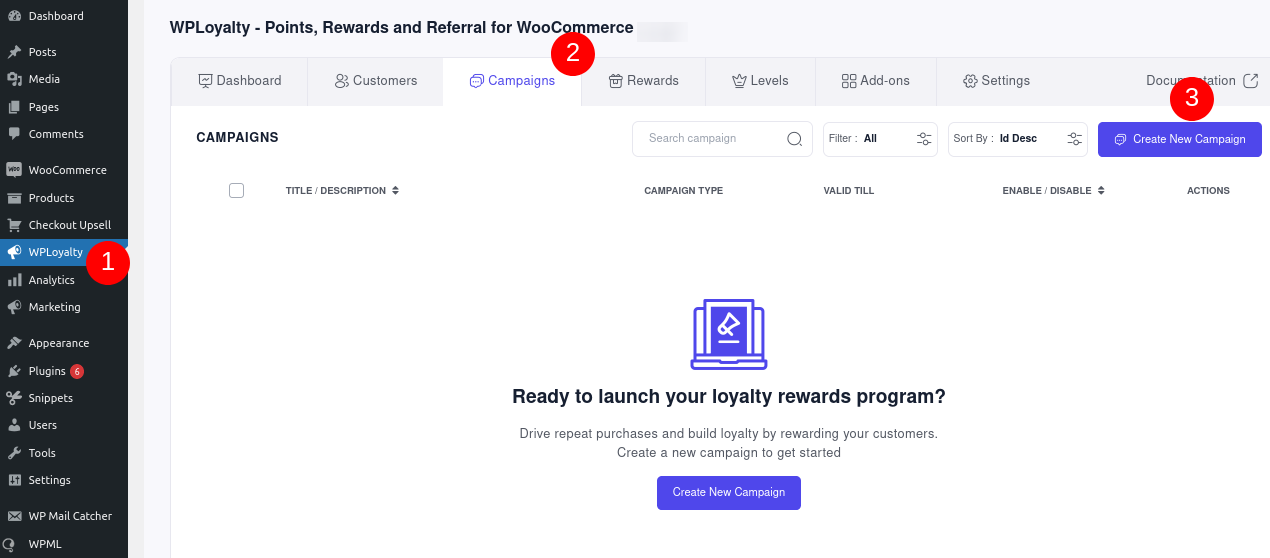Click the Snippets scissors icon
This screenshot has height=558, width=1270.
point(14,398)
